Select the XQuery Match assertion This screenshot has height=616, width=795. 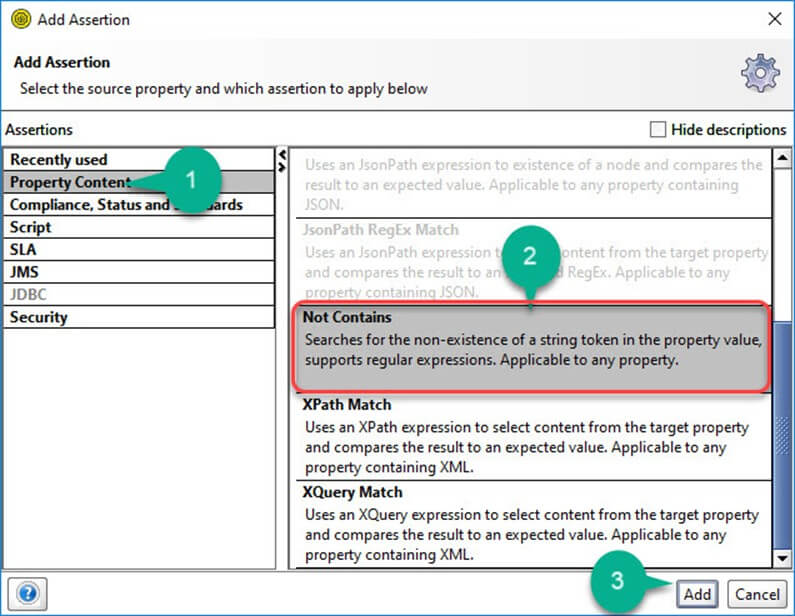pos(533,523)
